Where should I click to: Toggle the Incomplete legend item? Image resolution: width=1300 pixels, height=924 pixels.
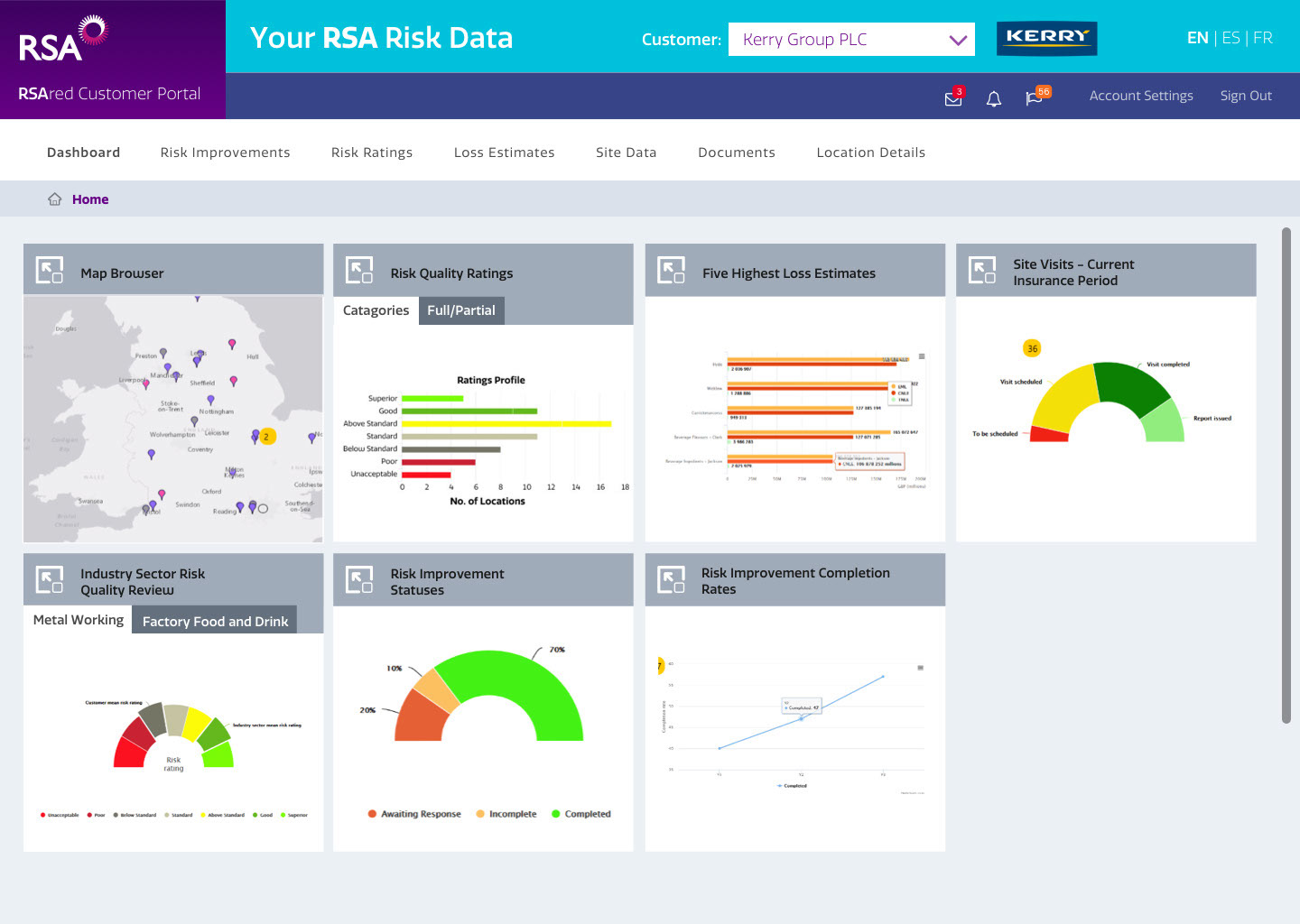[x=506, y=814]
